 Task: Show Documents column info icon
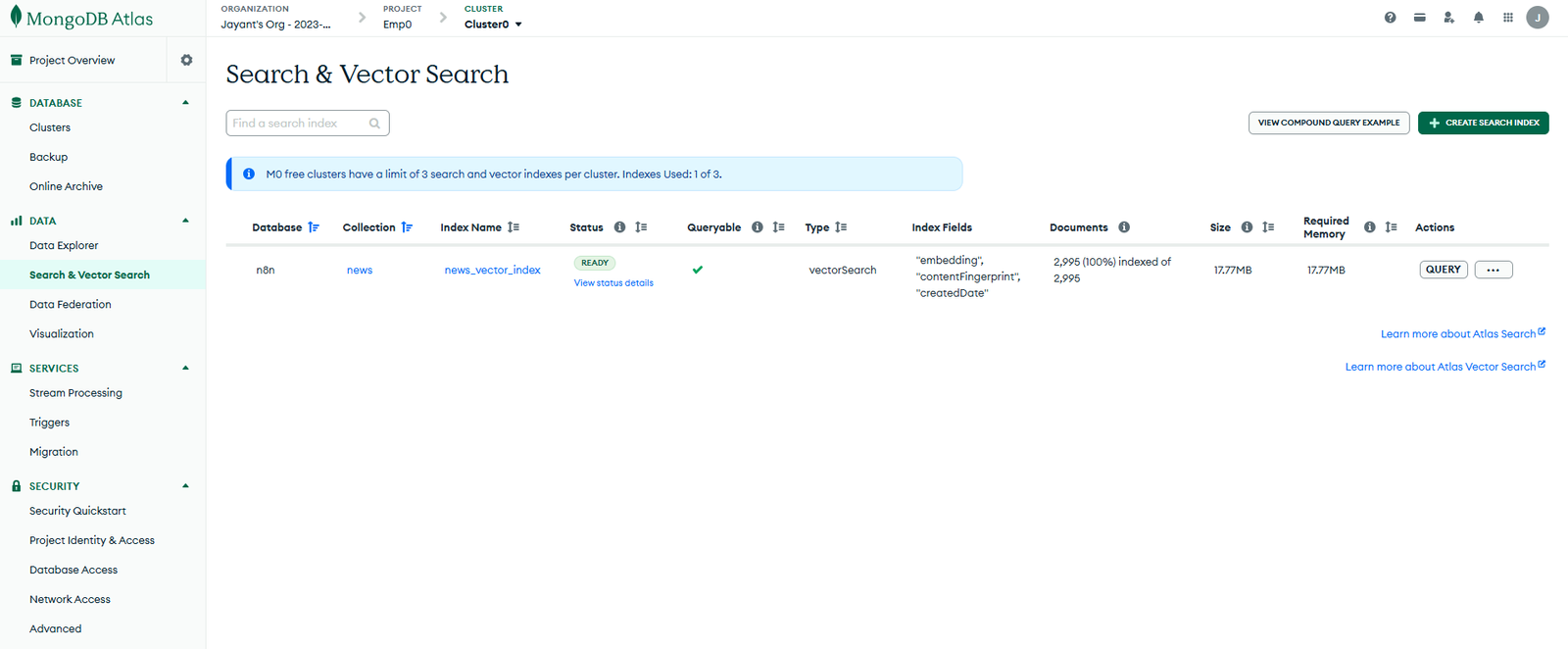[1124, 227]
